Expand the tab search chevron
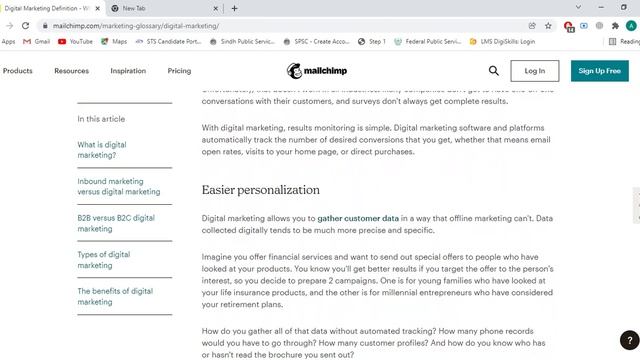Image resolution: width=640 pixels, height=360 pixels. click(578, 7)
